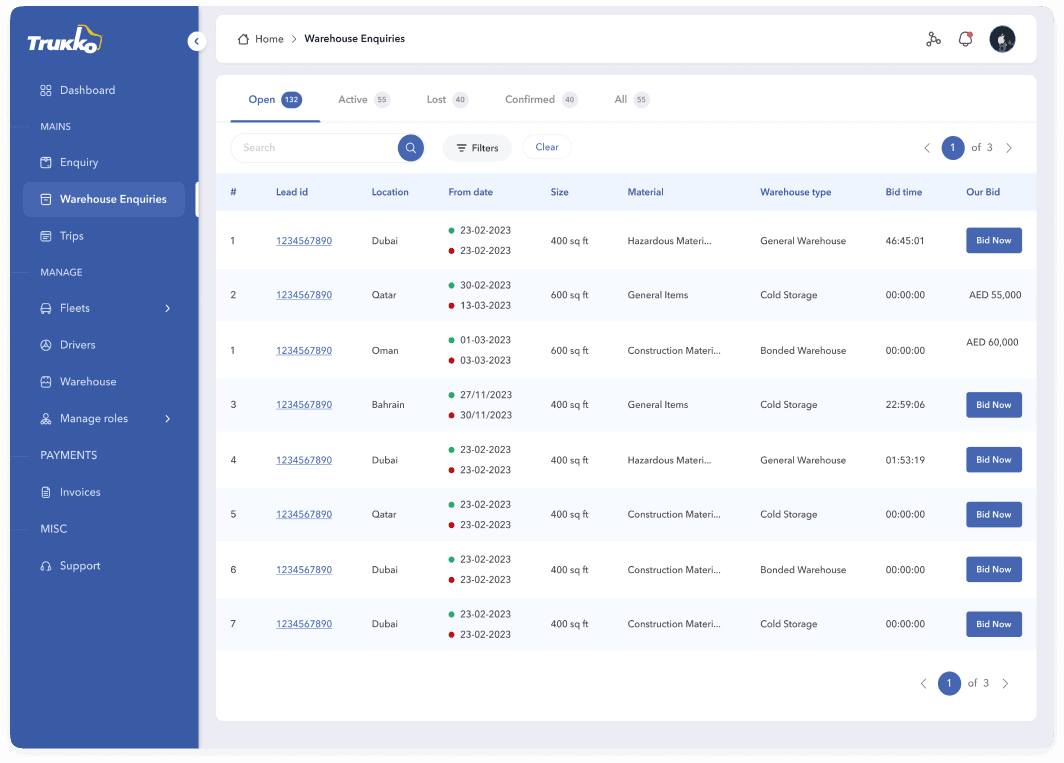Screen dimensions: 1064x763
Task: Click the Trukko logo
Action: (64, 40)
